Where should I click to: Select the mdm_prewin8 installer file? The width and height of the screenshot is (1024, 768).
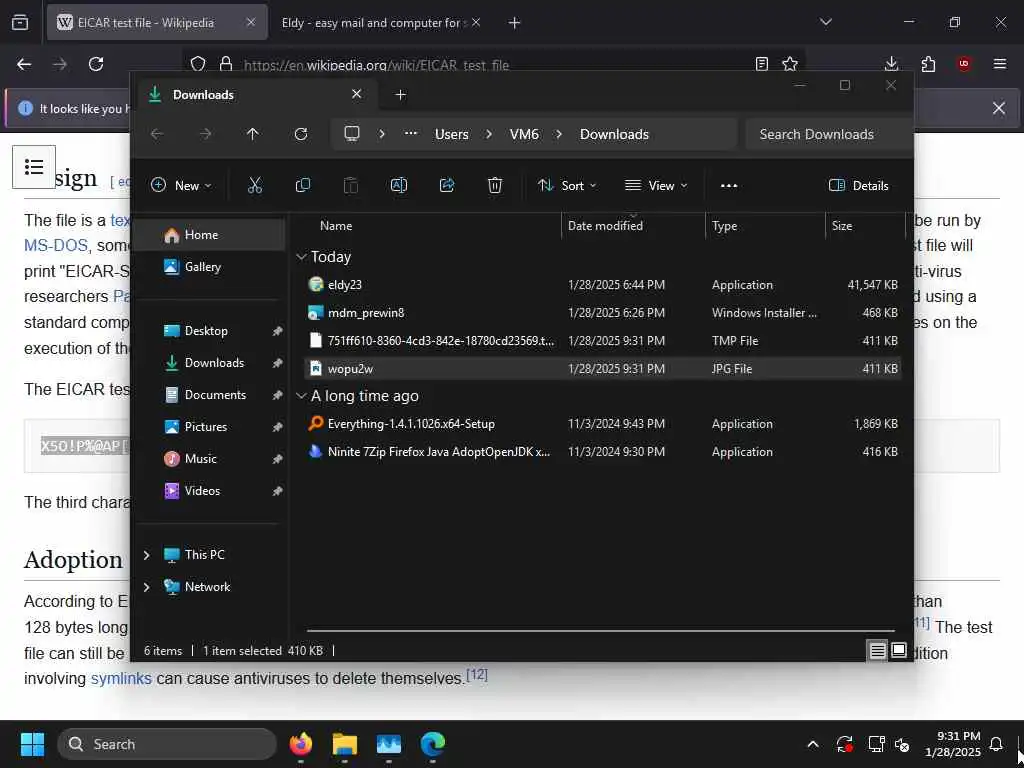pyautogui.click(x=603, y=313)
